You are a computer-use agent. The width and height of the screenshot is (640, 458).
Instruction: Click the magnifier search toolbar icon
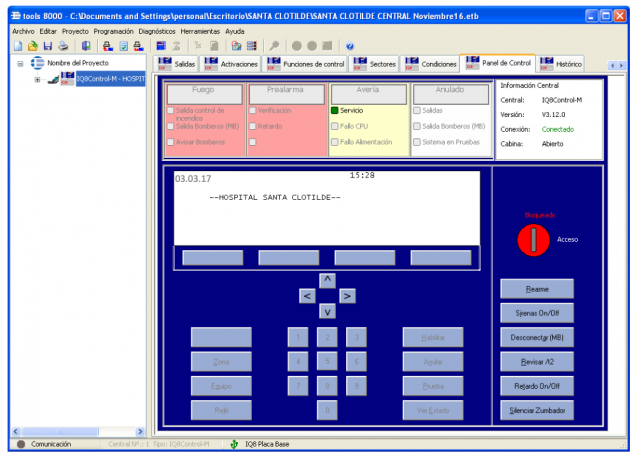point(274,46)
